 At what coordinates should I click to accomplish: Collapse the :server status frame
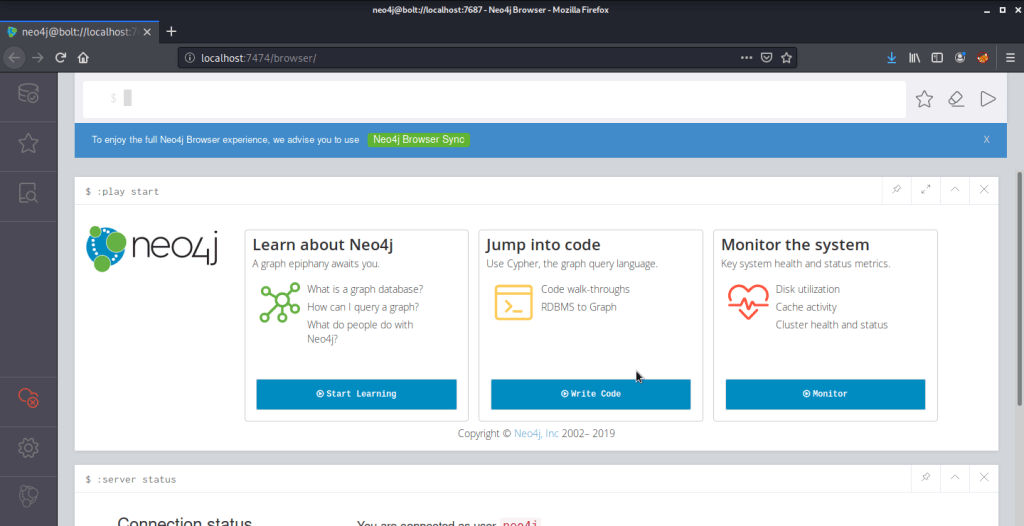(x=955, y=478)
